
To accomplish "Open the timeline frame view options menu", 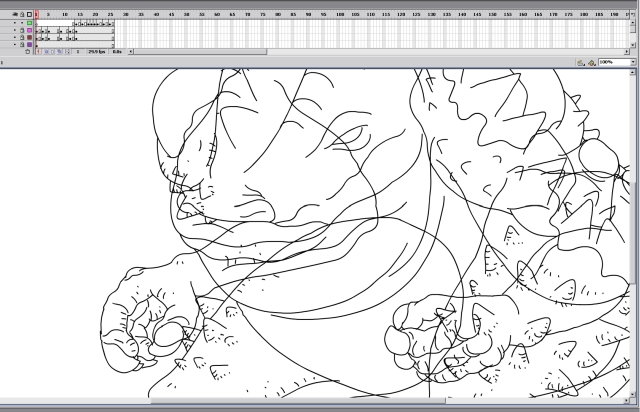I will click(631, 14).
